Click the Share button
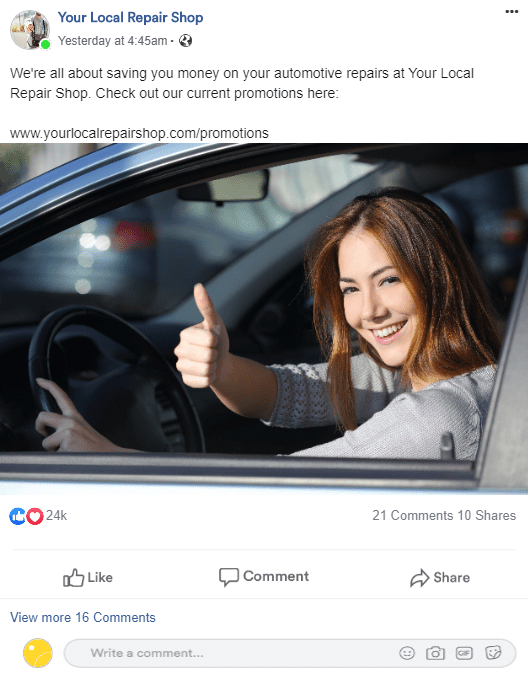The width and height of the screenshot is (529, 677). 440,577
